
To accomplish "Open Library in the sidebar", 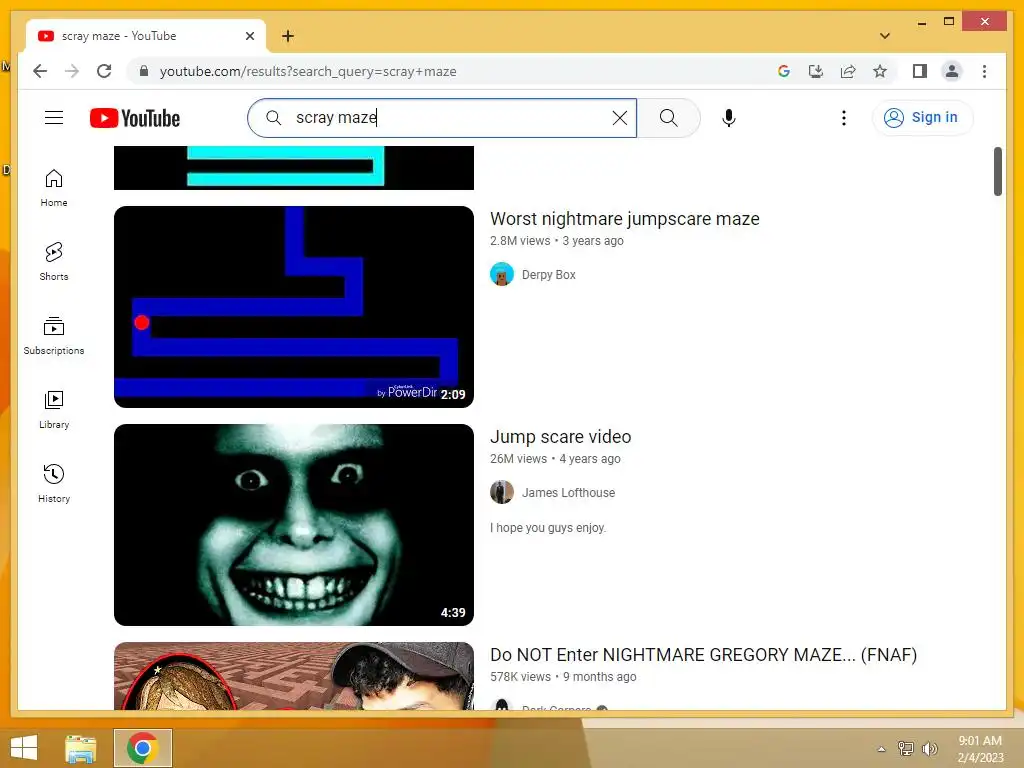I will pyautogui.click(x=54, y=409).
